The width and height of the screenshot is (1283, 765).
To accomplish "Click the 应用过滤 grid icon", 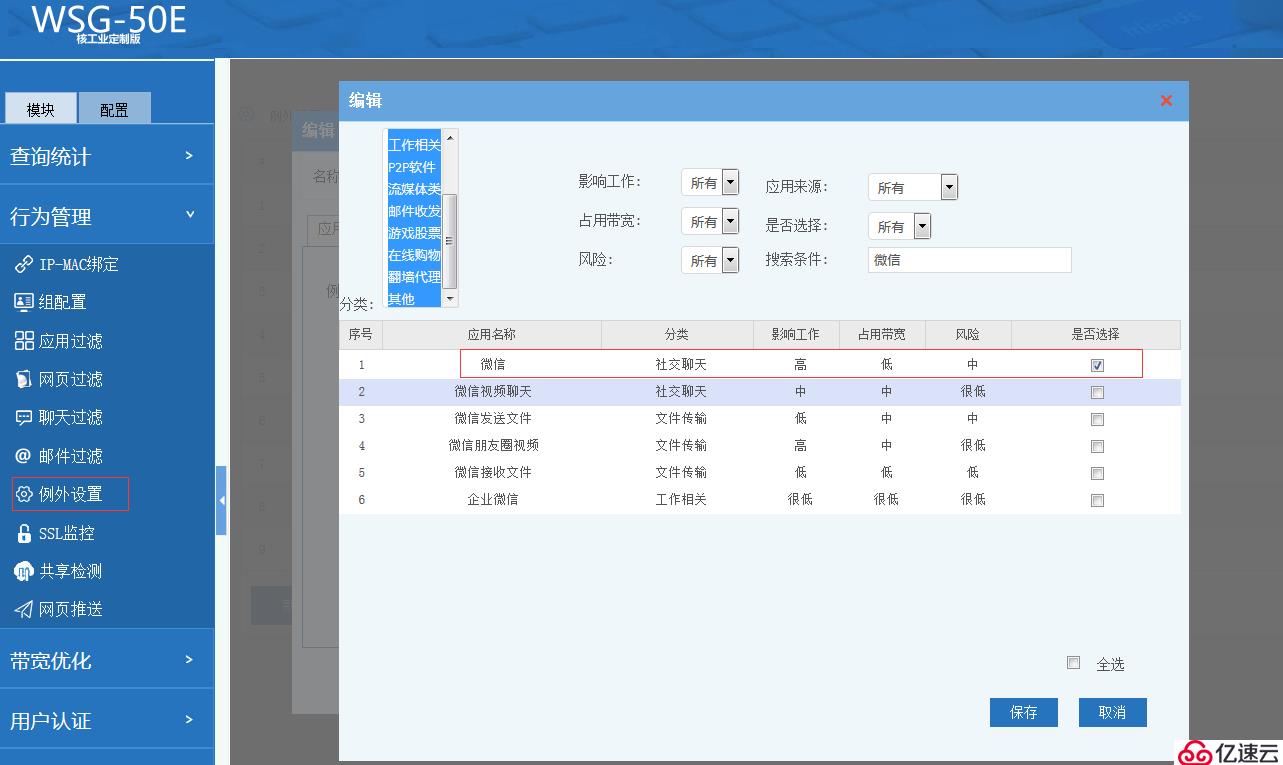I will 24,341.
